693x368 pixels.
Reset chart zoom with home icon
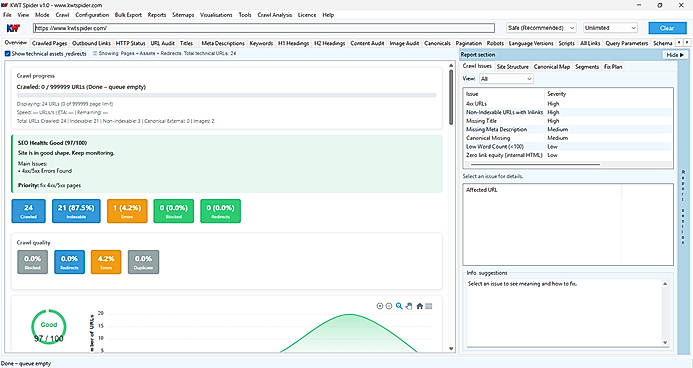[419, 306]
